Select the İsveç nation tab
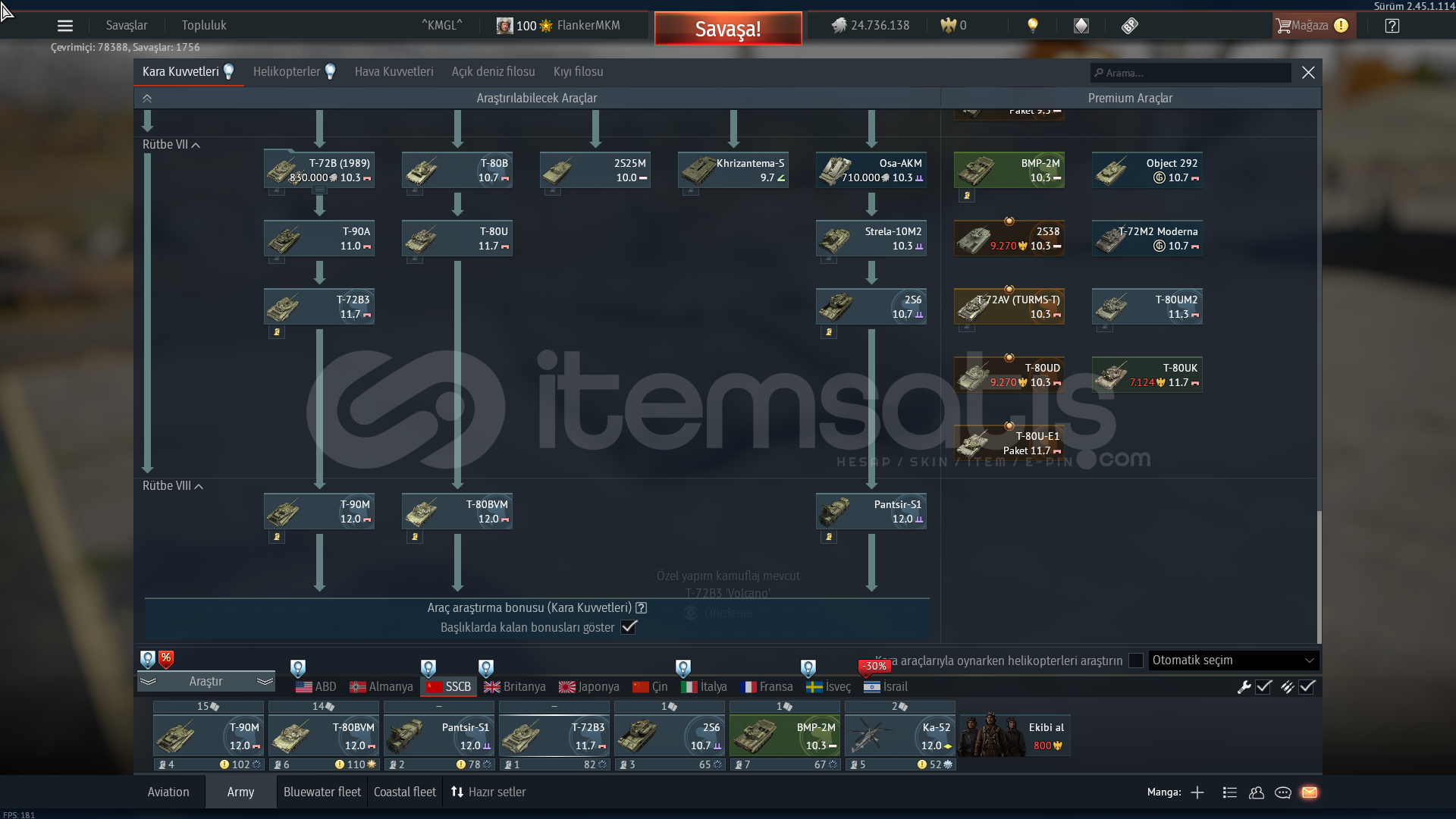The height and width of the screenshot is (819, 1456). [x=829, y=687]
